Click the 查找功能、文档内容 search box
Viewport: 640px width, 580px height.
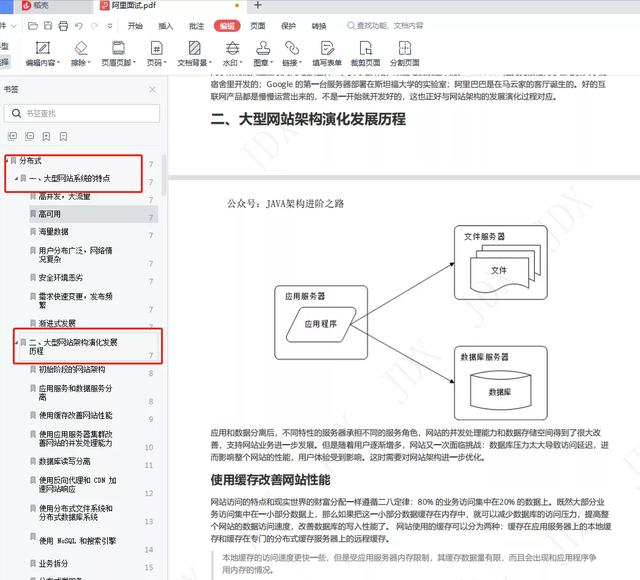tap(386, 26)
